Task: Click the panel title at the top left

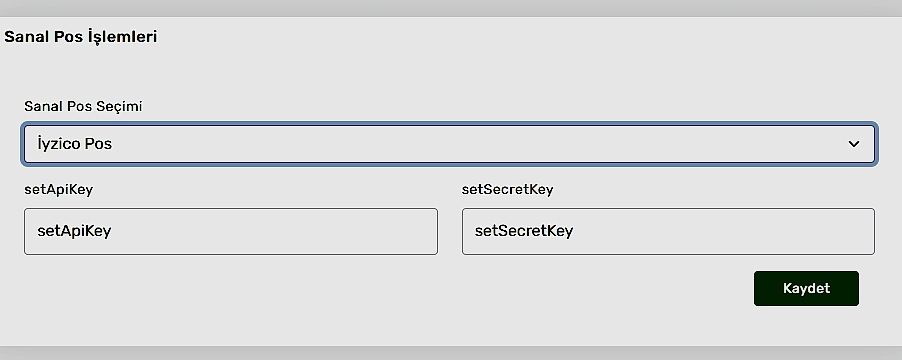Action: pyautogui.click(x=81, y=37)
